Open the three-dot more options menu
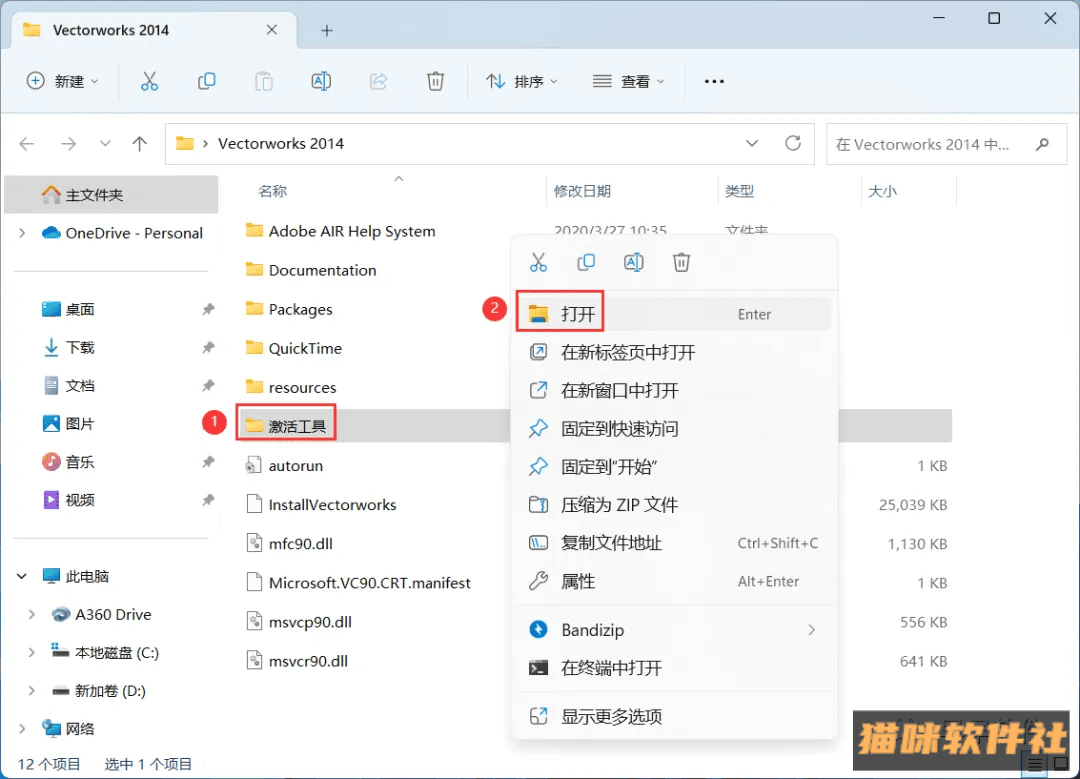This screenshot has height=779, width=1080. (x=714, y=81)
